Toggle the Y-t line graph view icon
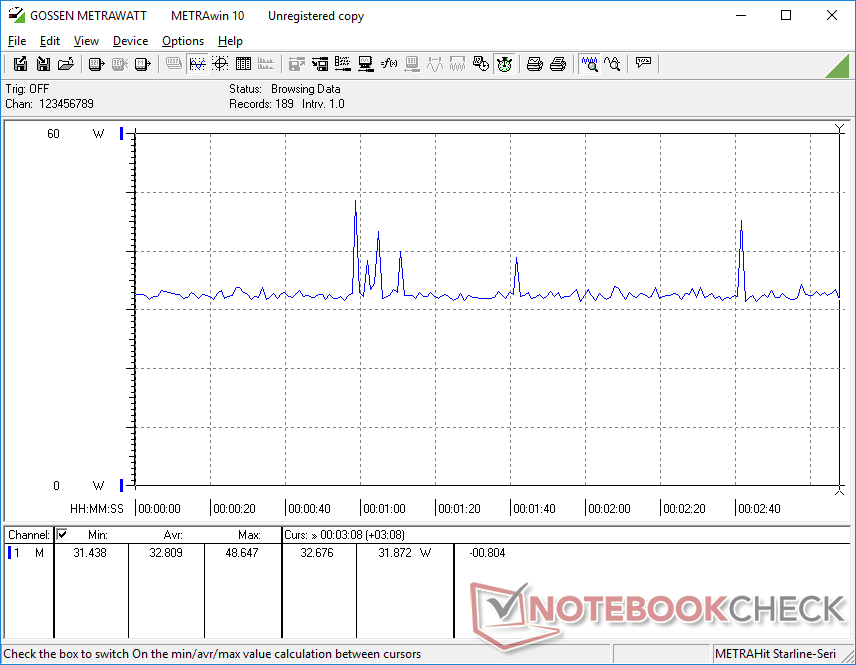The width and height of the screenshot is (856, 665). point(197,64)
